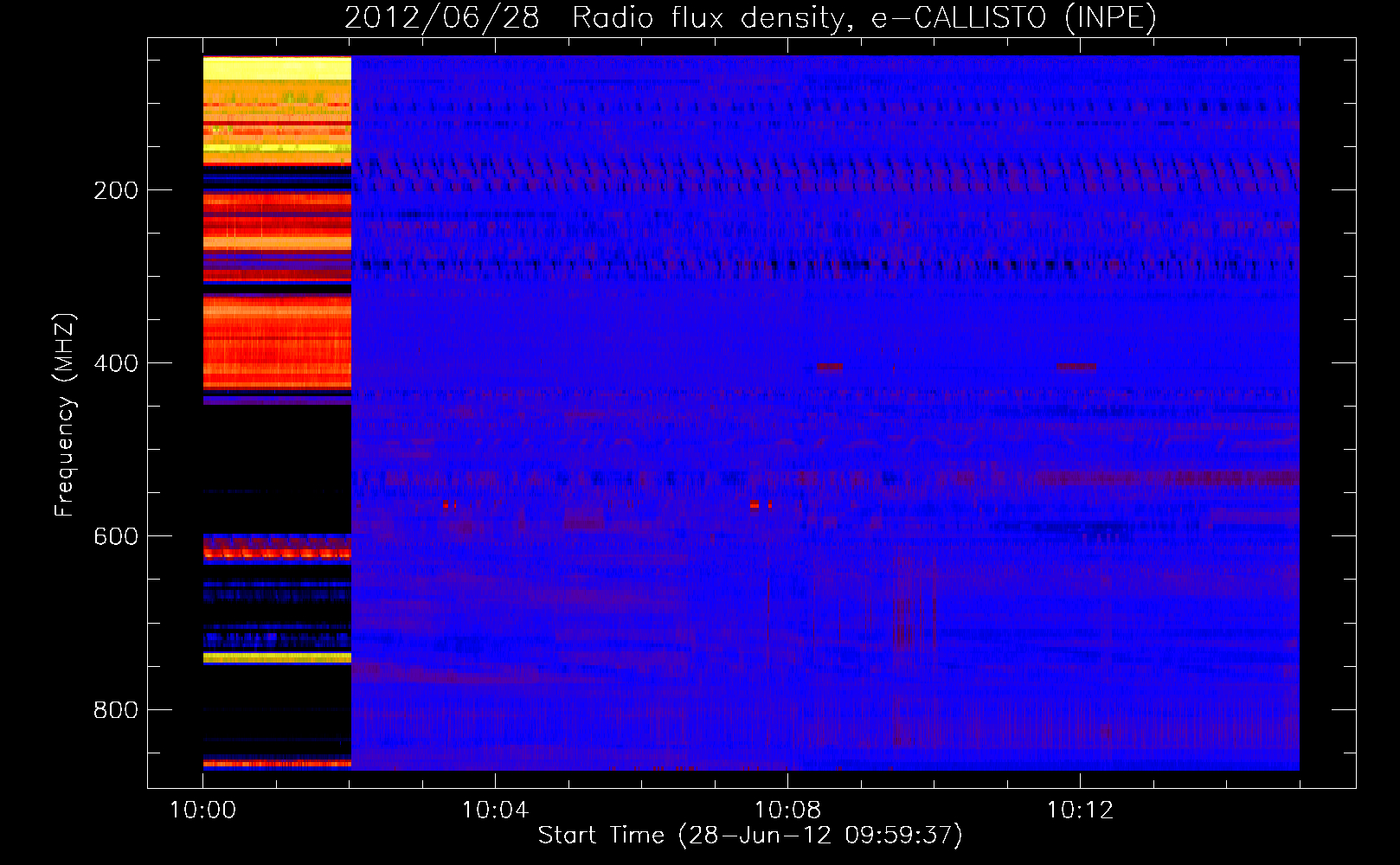Screen dimensions: 1400x865
Task: Click the yellow stripe near 740 MHz at 10:01
Action: pos(277,658)
